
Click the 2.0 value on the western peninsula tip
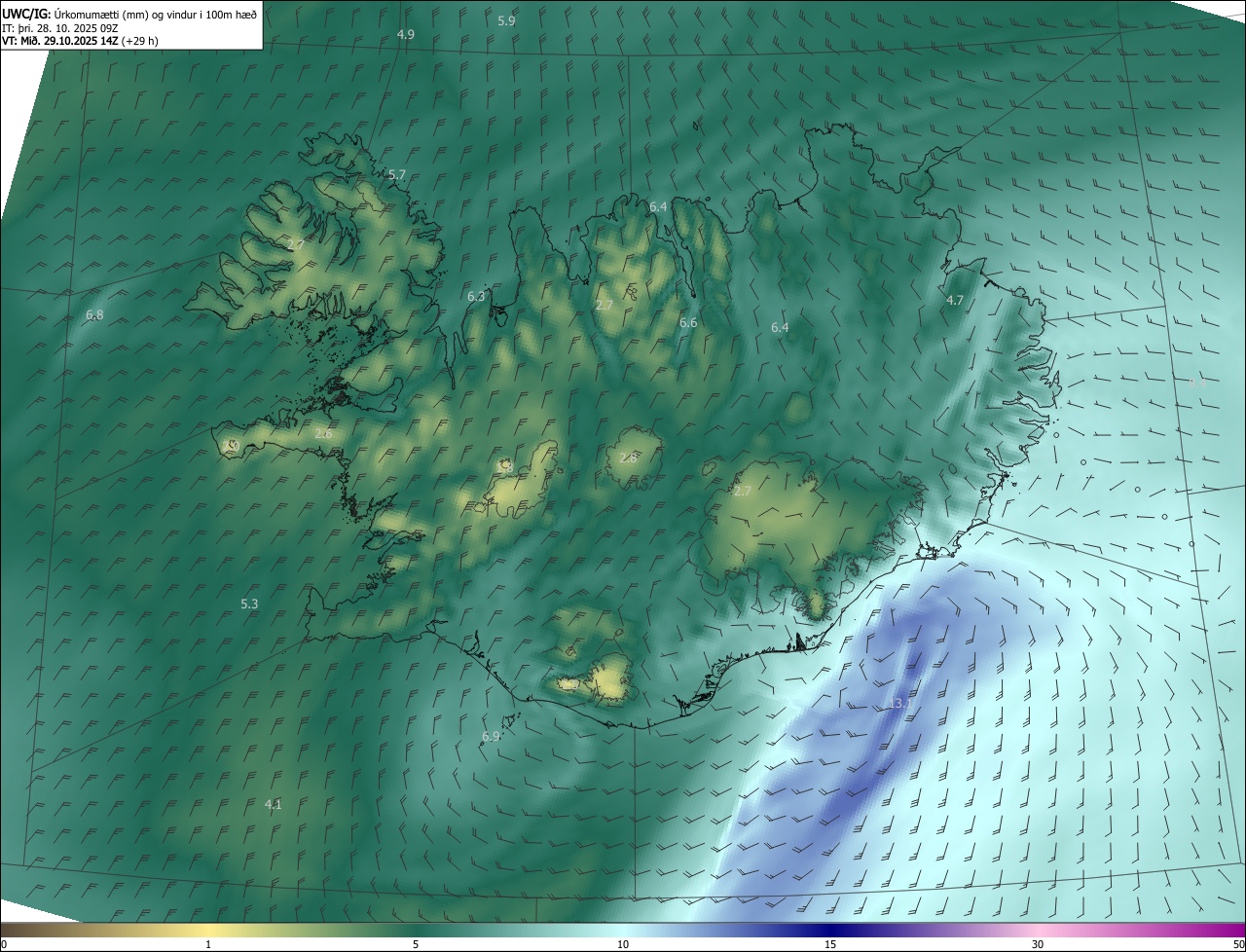click(x=232, y=446)
